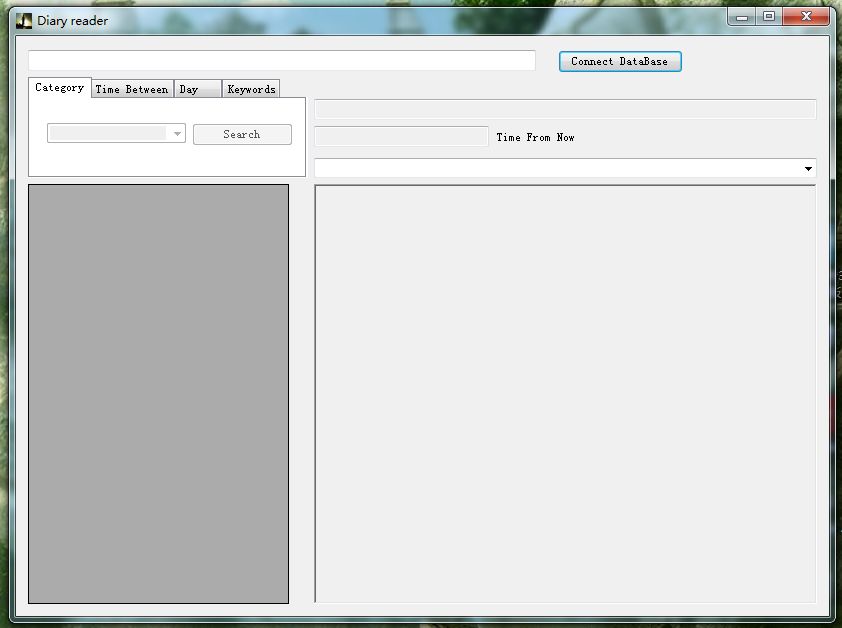Switch to the Time Between tab
Screen dimensions: 842x628
point(132,89)
